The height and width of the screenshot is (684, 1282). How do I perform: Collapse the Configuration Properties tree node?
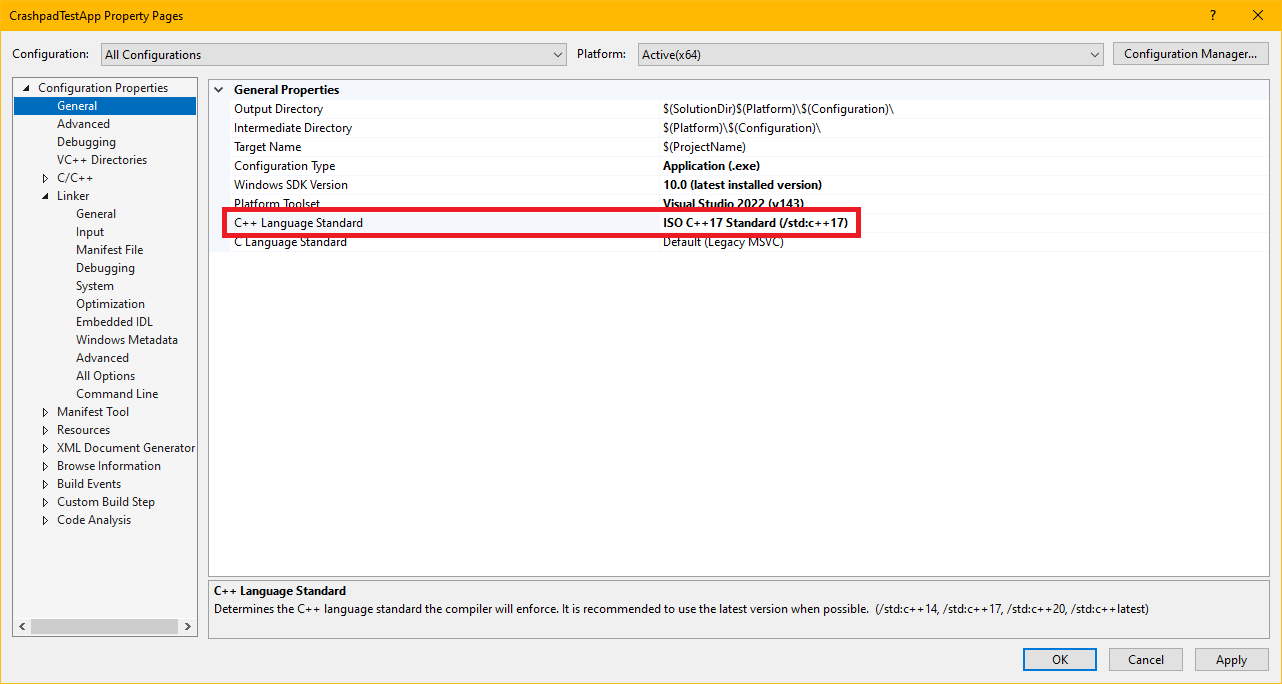pyautogui.click(x=26, y=88)
